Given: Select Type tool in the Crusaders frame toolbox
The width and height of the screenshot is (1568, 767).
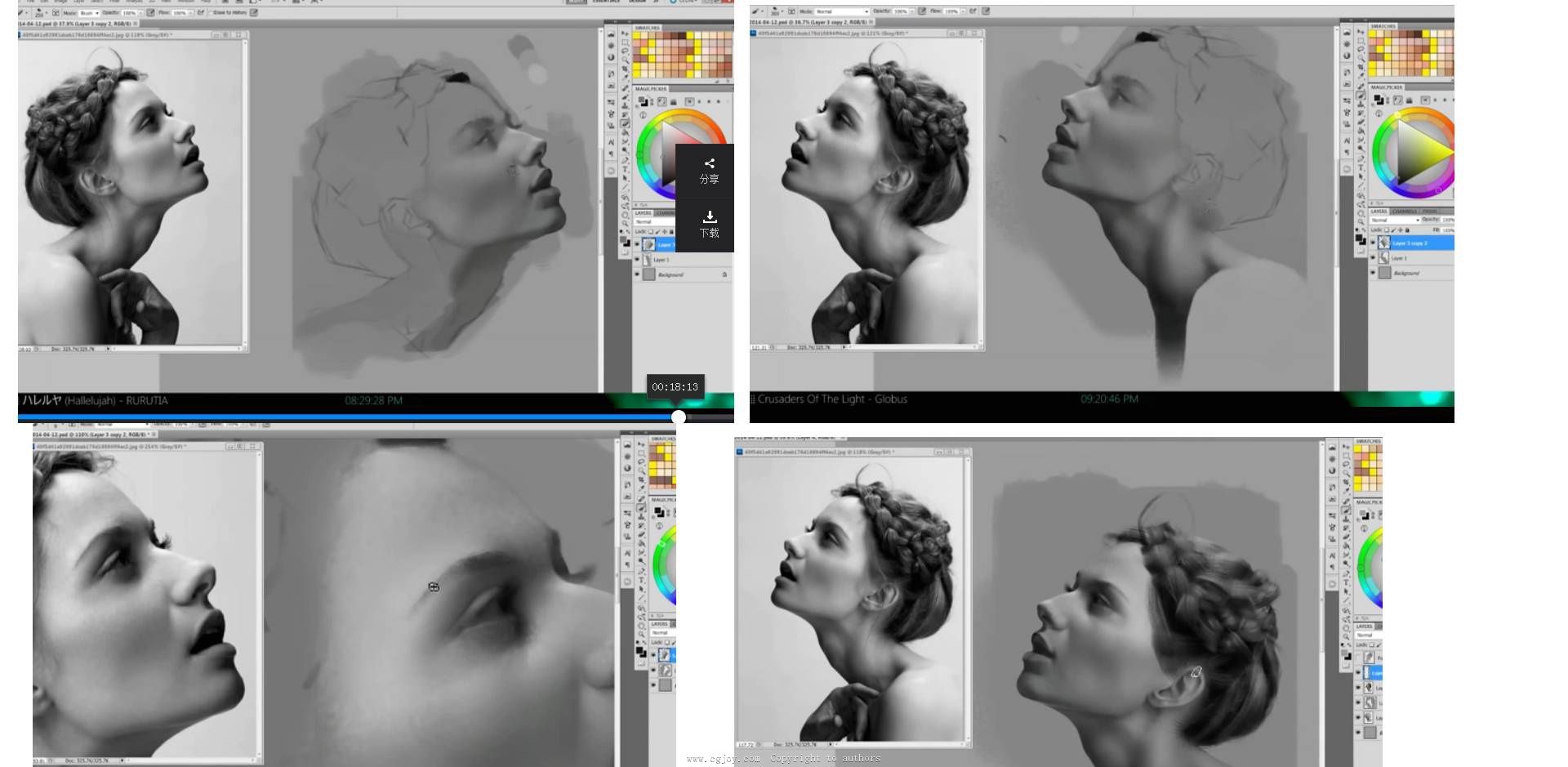Looking at the screenshot, I should (1361, 167).
